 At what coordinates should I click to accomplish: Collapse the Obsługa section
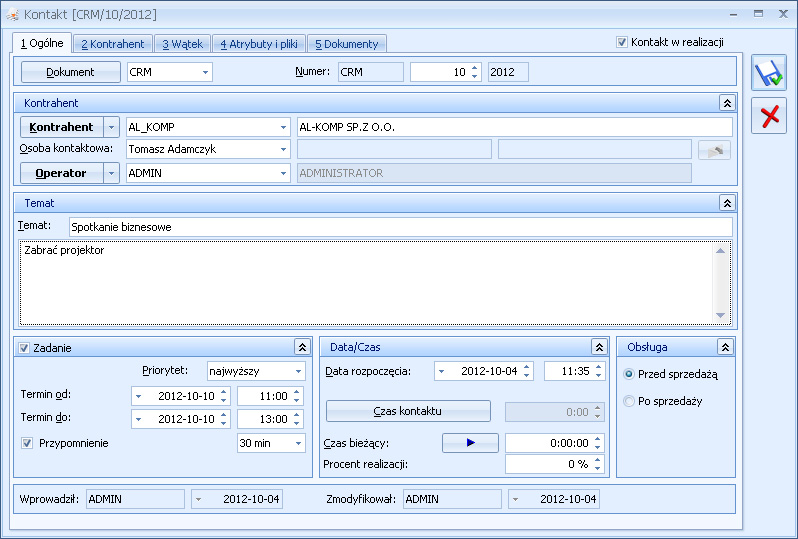(725, 348)
